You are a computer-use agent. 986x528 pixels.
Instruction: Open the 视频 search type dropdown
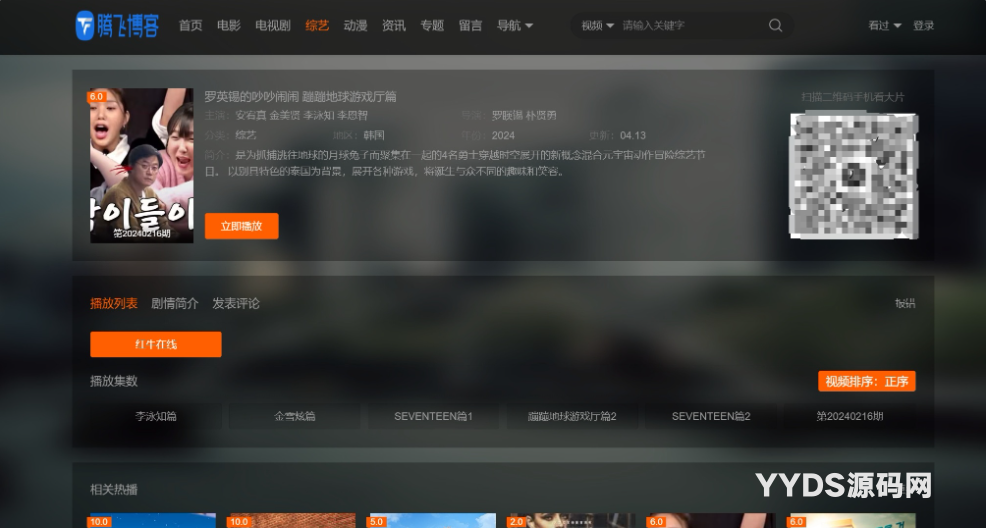pos(597,26)
